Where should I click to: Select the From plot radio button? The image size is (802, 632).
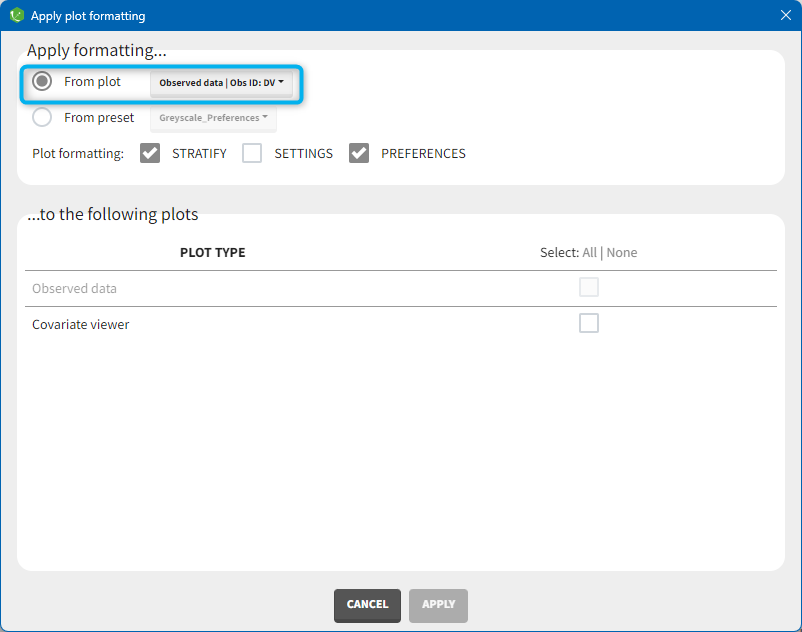[x=42, y=81]
